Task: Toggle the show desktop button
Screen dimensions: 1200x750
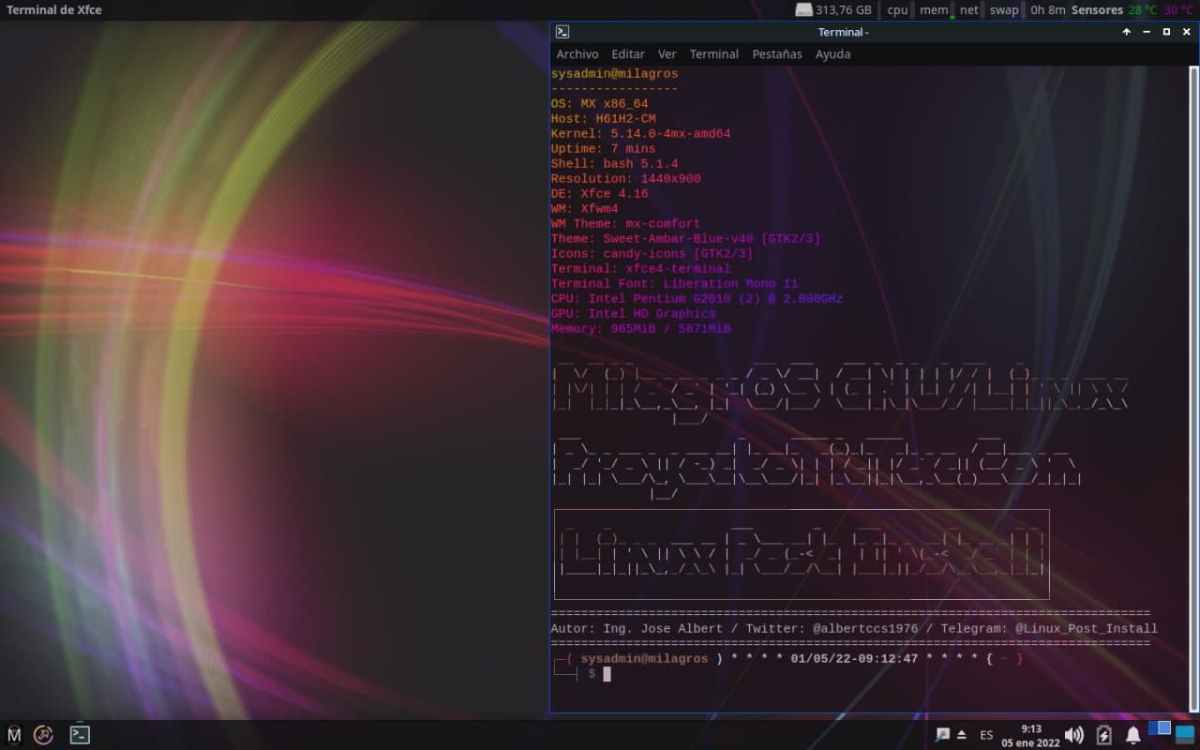Action: pos(1185,734)
